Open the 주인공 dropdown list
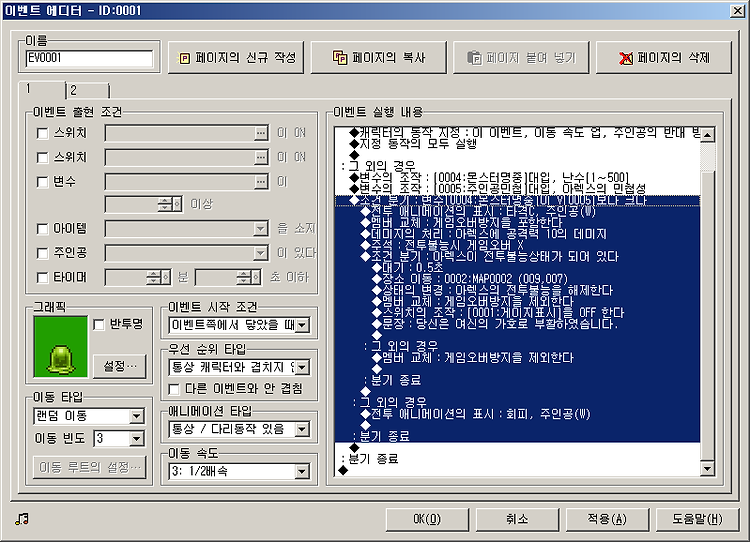The height and width of the screenshot is (542, 750). click(x=261, y=253)
